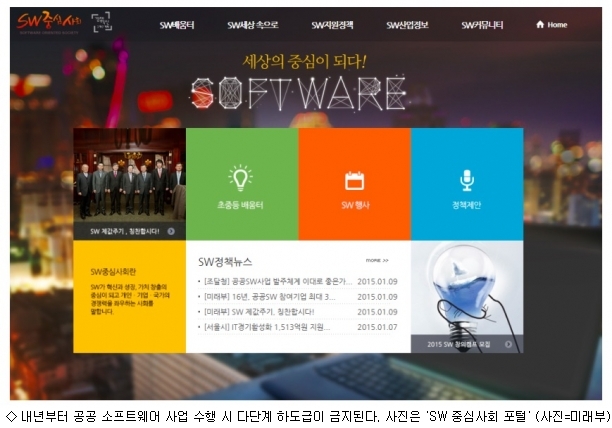
Task: Click the SOFTWARE constellation title graphic
Action: tap(299, 93)
